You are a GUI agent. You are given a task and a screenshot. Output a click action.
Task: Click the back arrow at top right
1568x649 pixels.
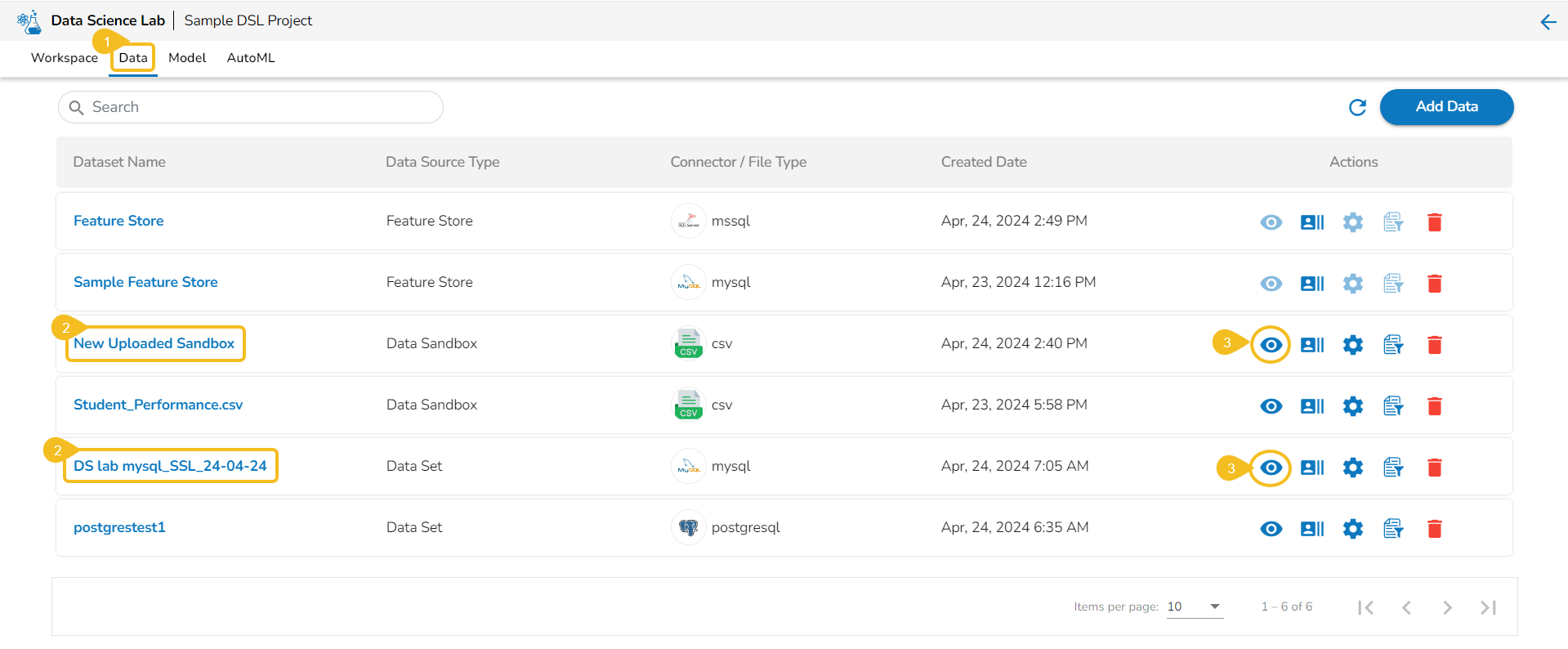point(1548,22)
